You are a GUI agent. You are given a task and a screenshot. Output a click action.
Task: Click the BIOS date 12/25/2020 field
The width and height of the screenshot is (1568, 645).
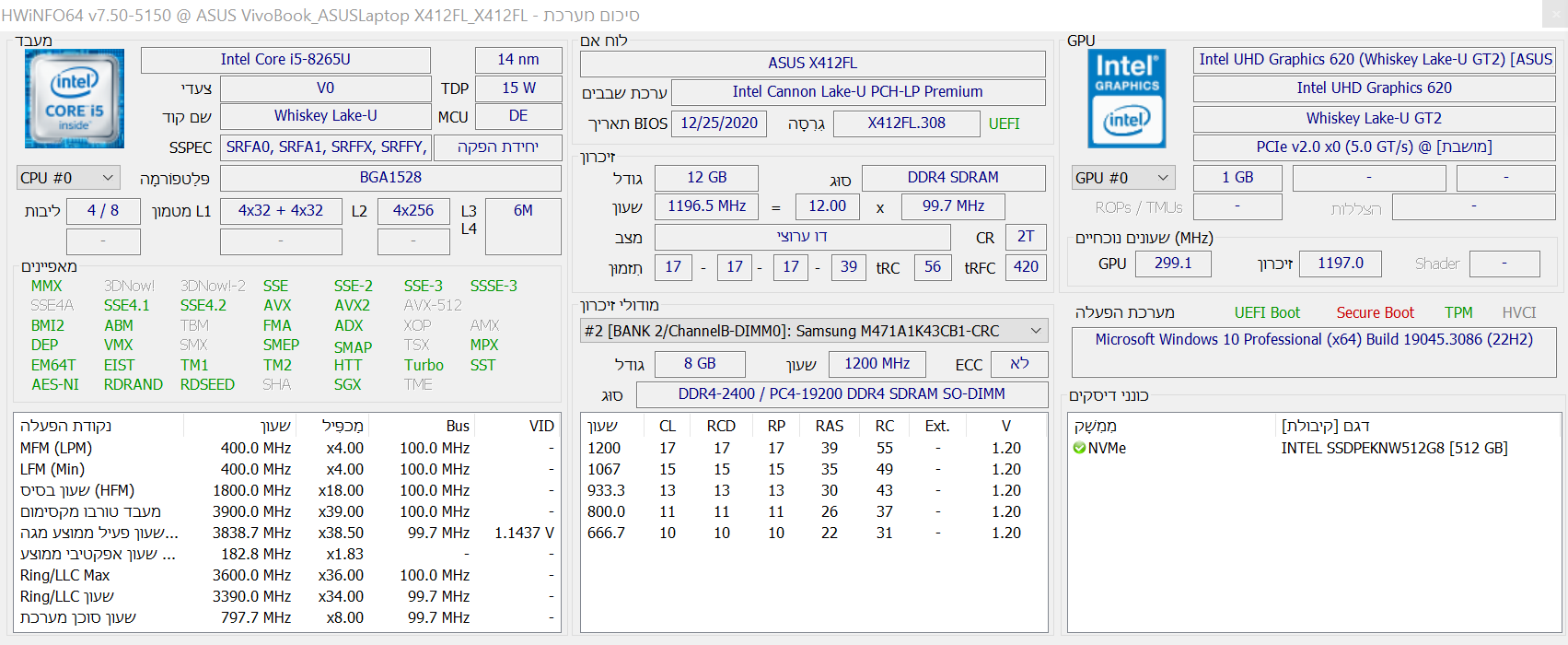click(719, 123)
